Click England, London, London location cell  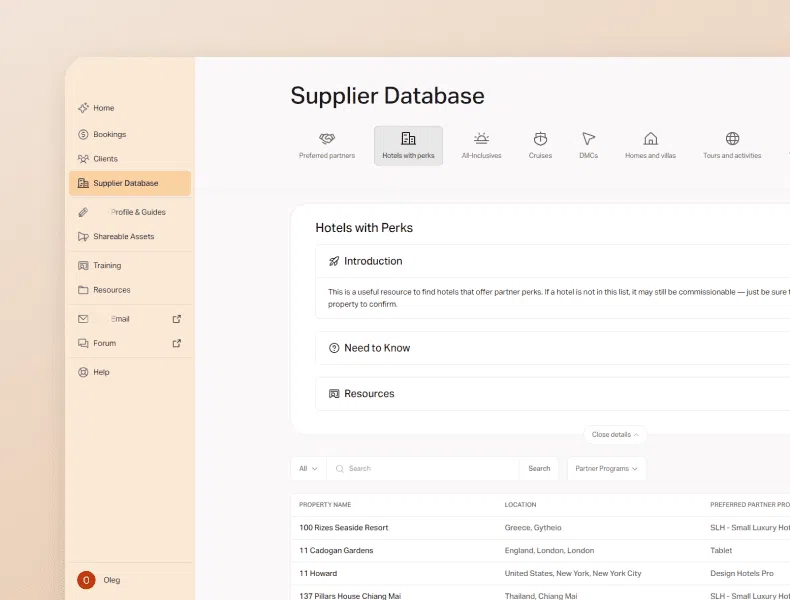(549, 551)
